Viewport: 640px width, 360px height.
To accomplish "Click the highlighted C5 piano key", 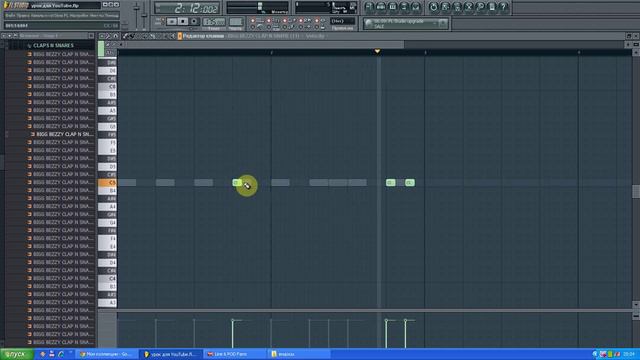I will [107, 182].
